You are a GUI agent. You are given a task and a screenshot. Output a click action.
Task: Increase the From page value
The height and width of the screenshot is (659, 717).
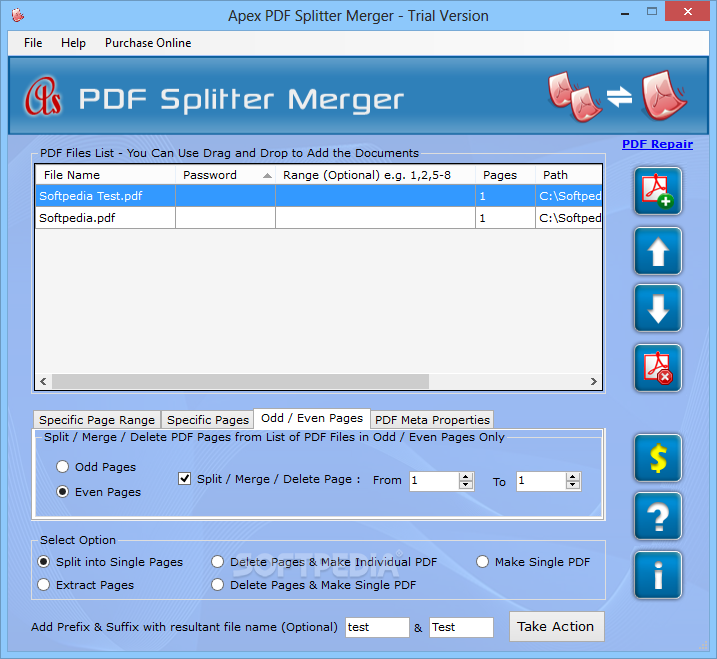tap(466, 477)
